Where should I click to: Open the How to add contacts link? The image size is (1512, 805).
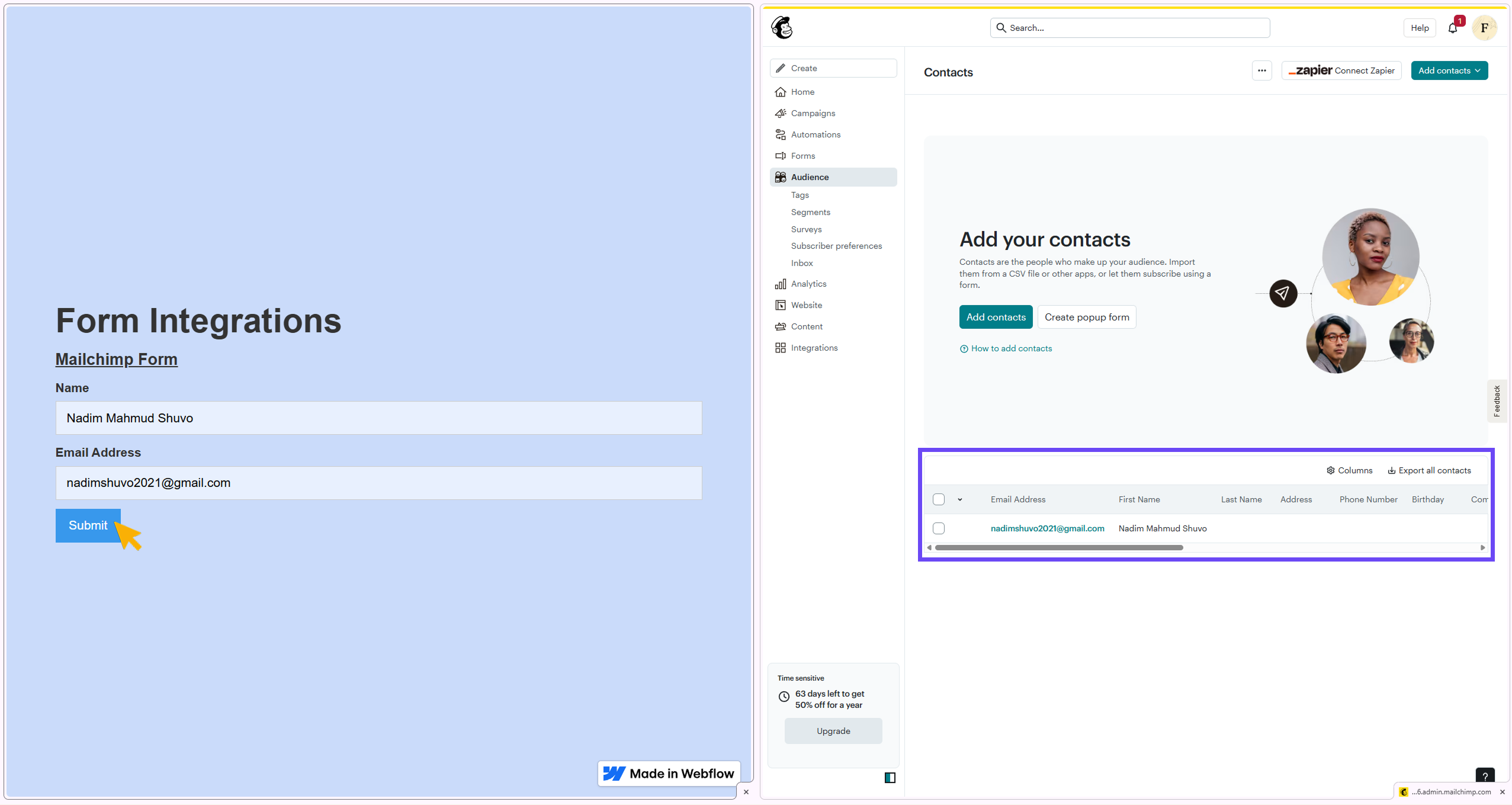coord(1011,349)
